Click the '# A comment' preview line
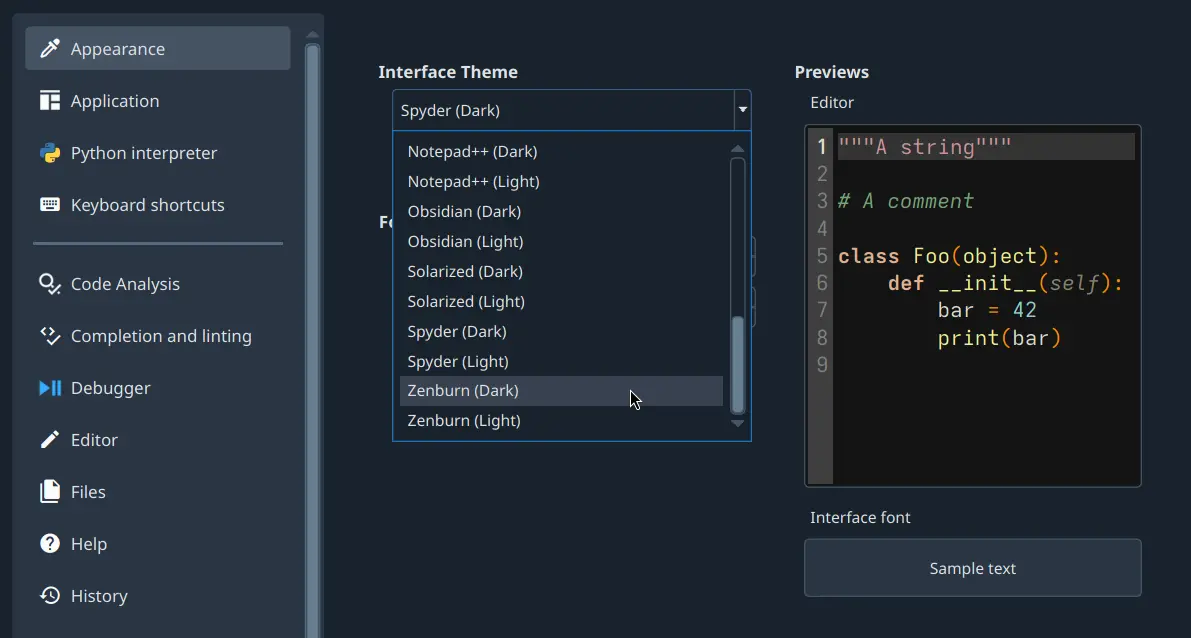The image size is (1191, 638). pyautogui.click(x=905, y=201)
